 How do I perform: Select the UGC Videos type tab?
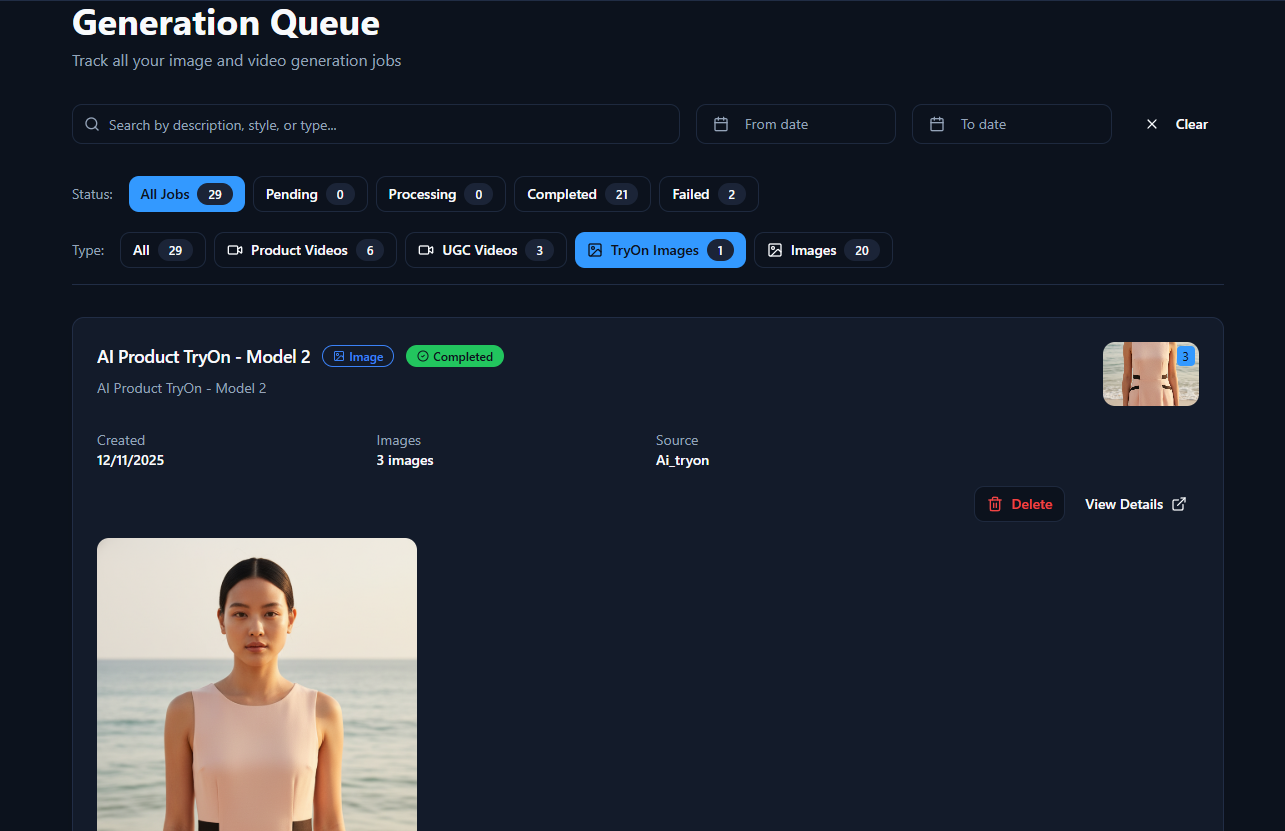pyautogui.click(x=485, y=250)
